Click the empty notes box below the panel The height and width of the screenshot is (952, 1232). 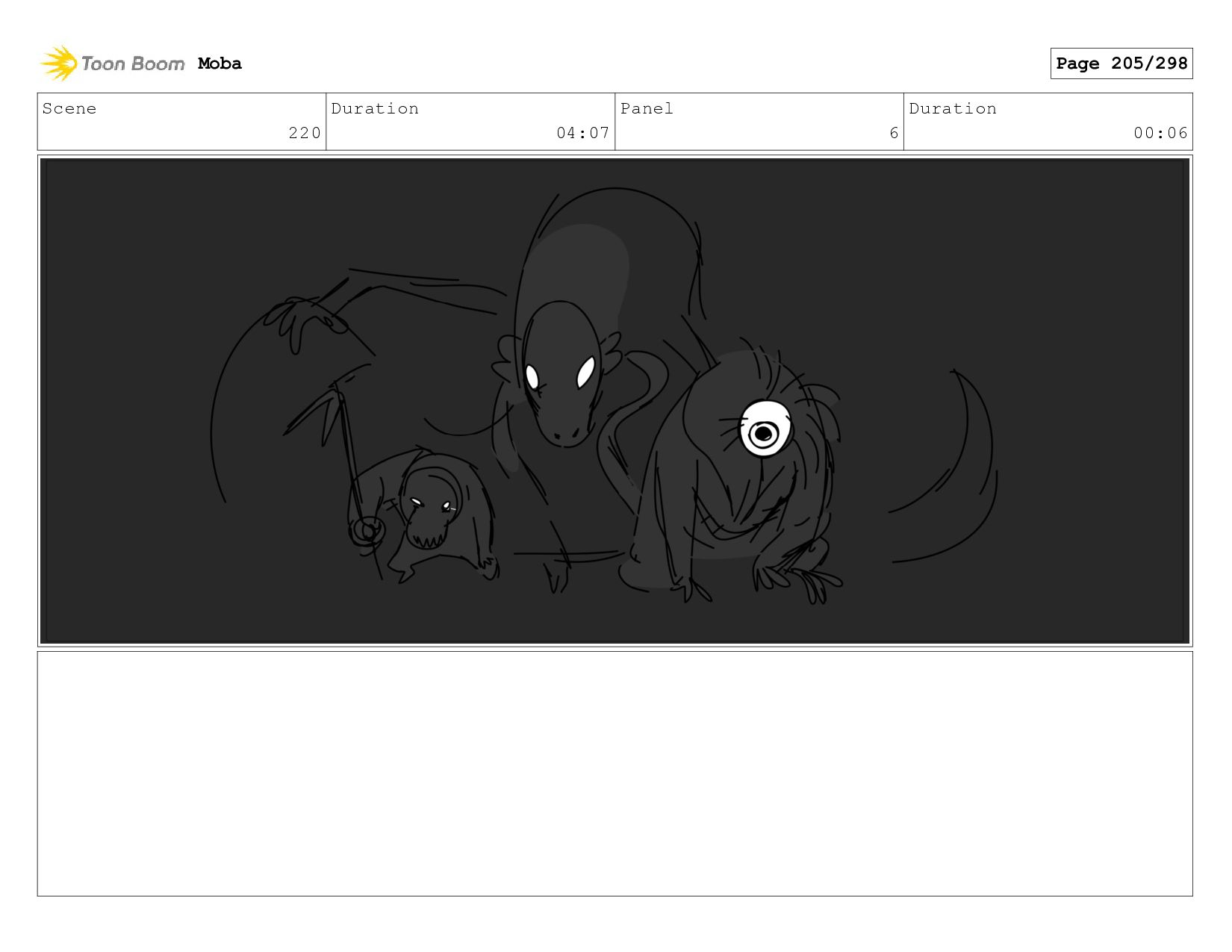pos(615,774)
